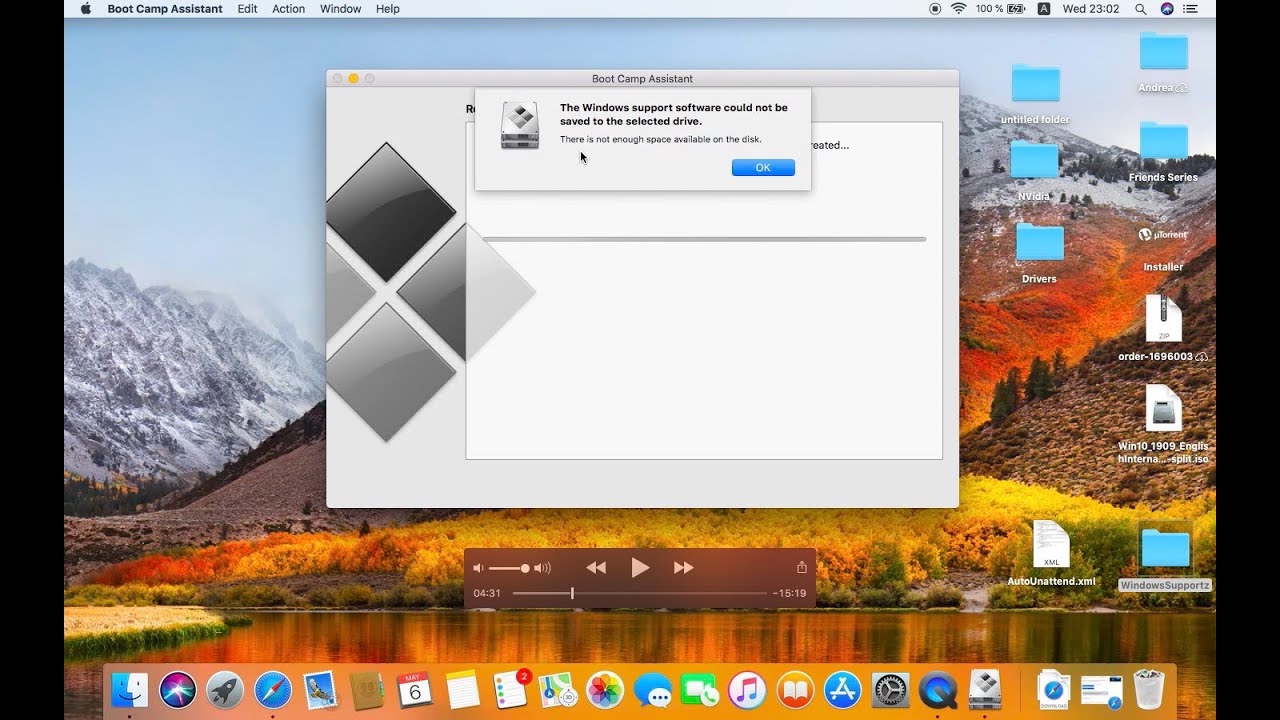
Task: Open System Preferences from the Dock
Action: point(890,690)
